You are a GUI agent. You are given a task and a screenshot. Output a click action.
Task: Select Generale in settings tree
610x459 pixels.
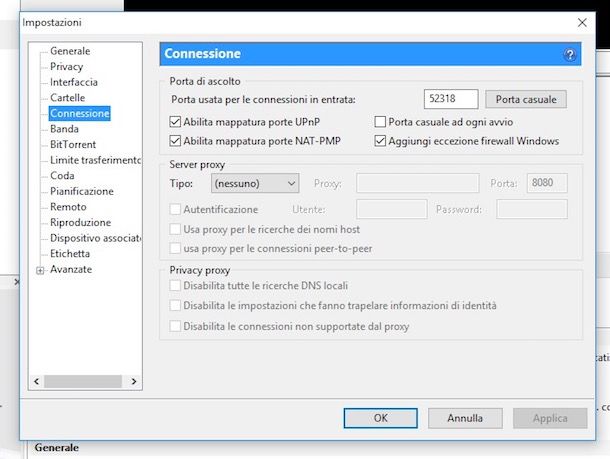click(70, 51)
